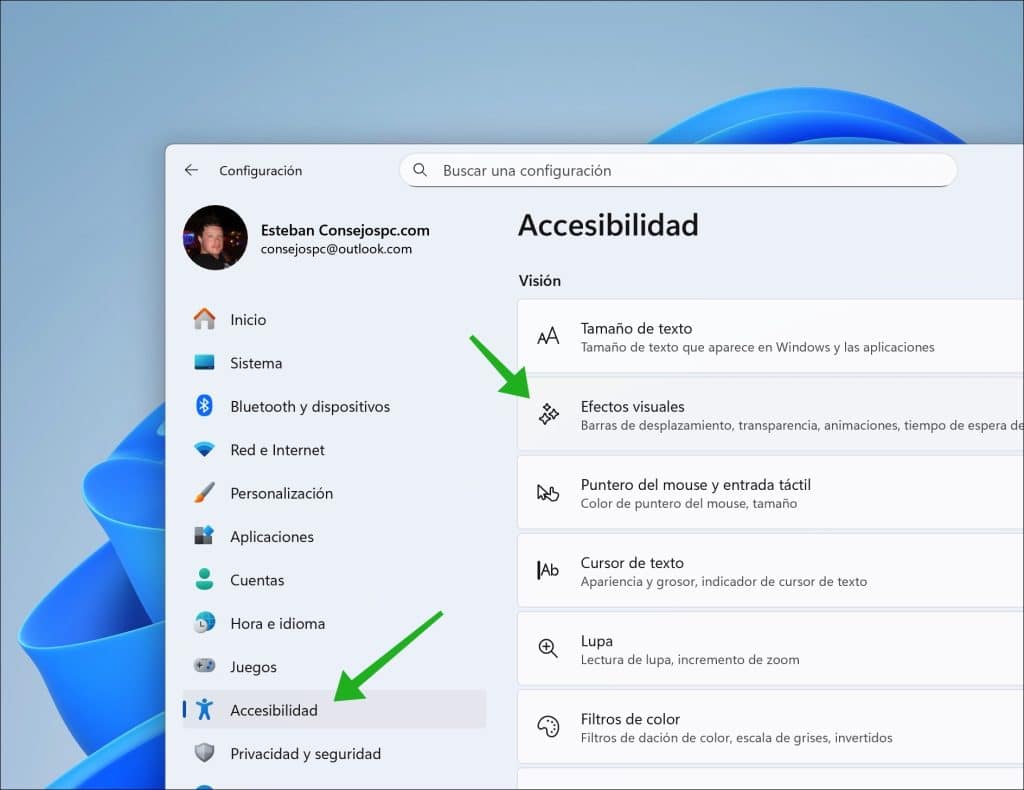Click the Efectos visuales sparkle icon

(x=548, y=414)
